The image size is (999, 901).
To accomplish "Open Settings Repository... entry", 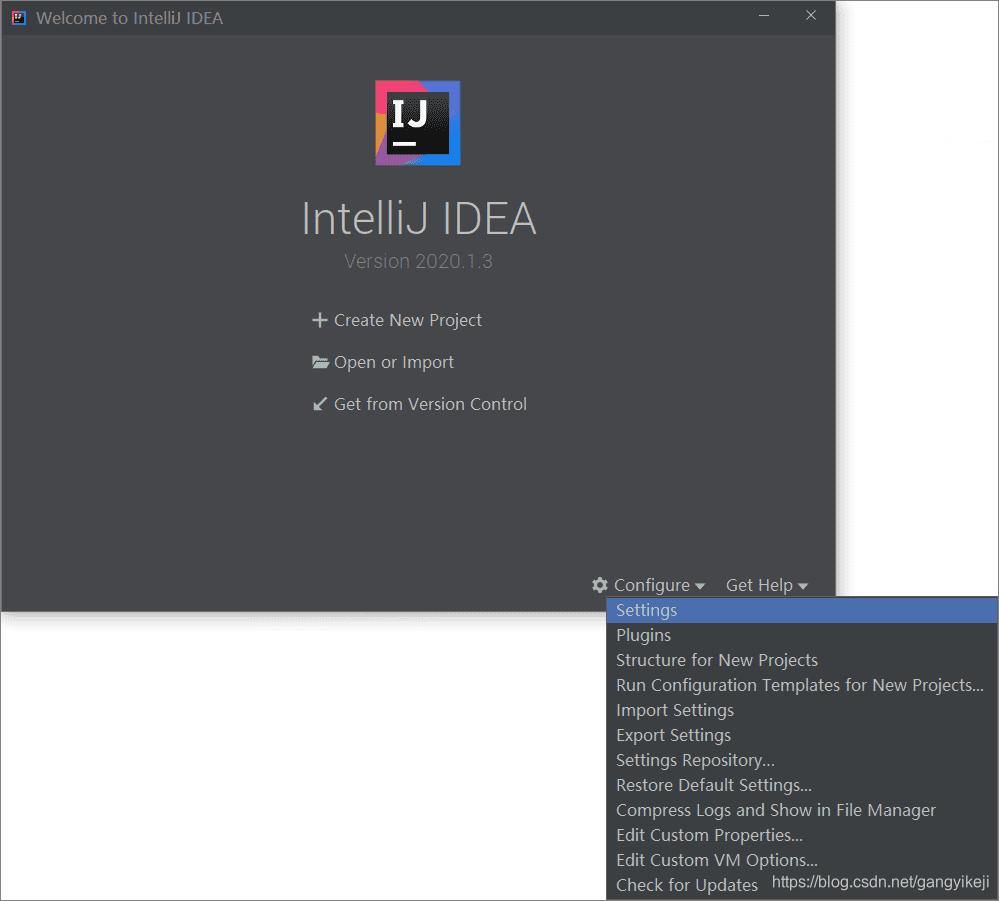I will 802,760.
